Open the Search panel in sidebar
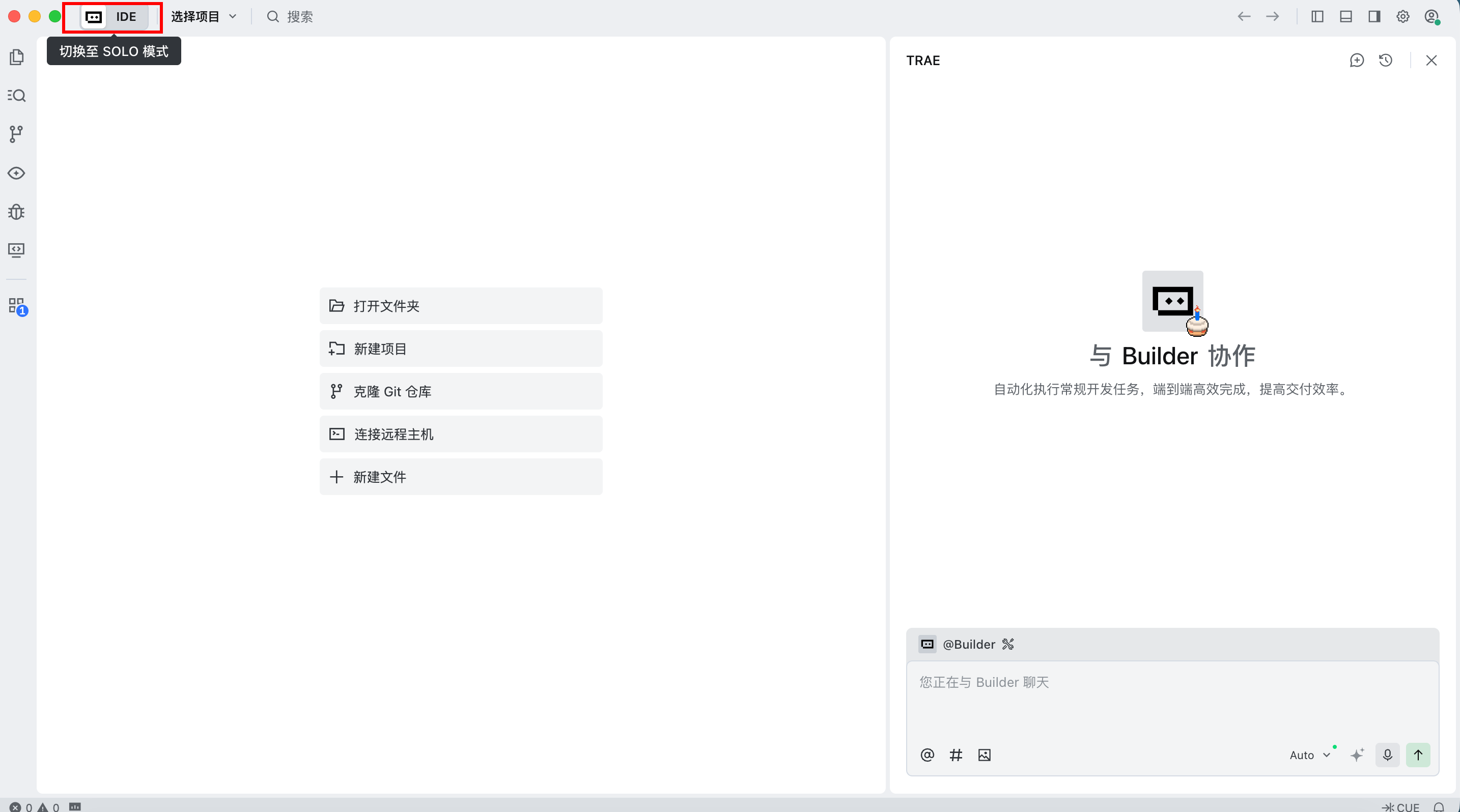This screenshot has height=812, width=1460. coord(16,95)
